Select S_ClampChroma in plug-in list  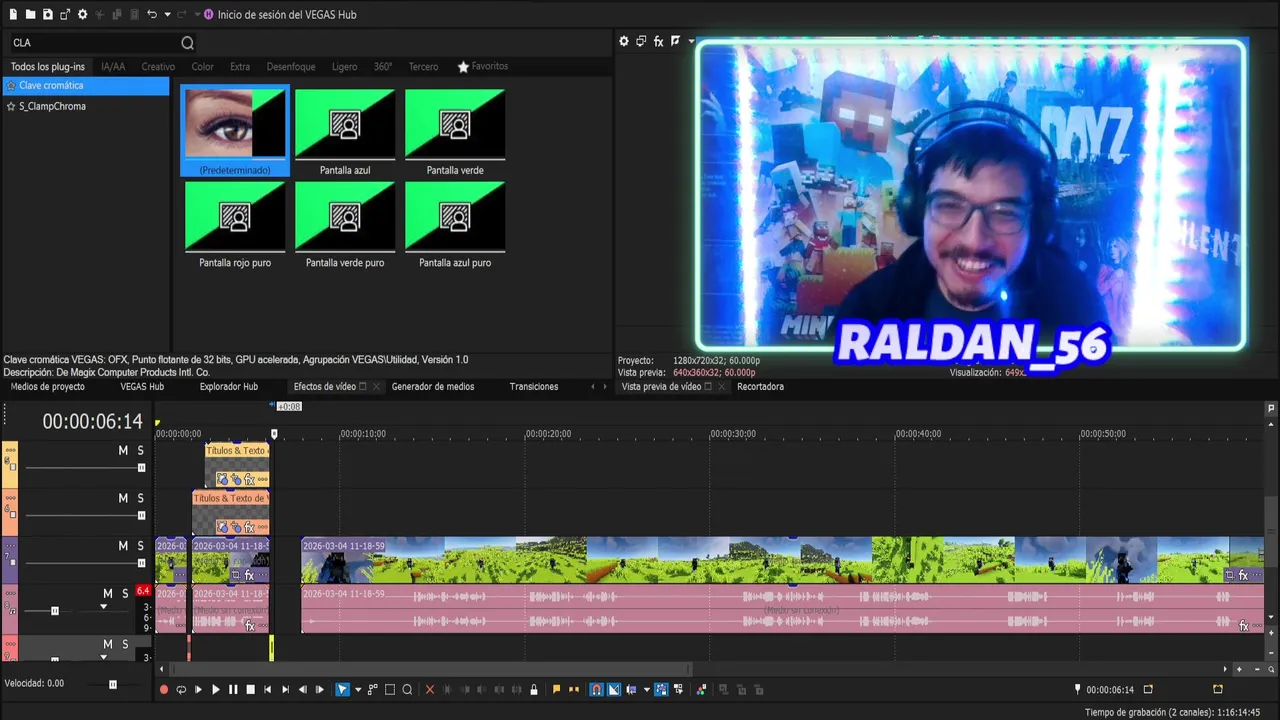[86, 106]
